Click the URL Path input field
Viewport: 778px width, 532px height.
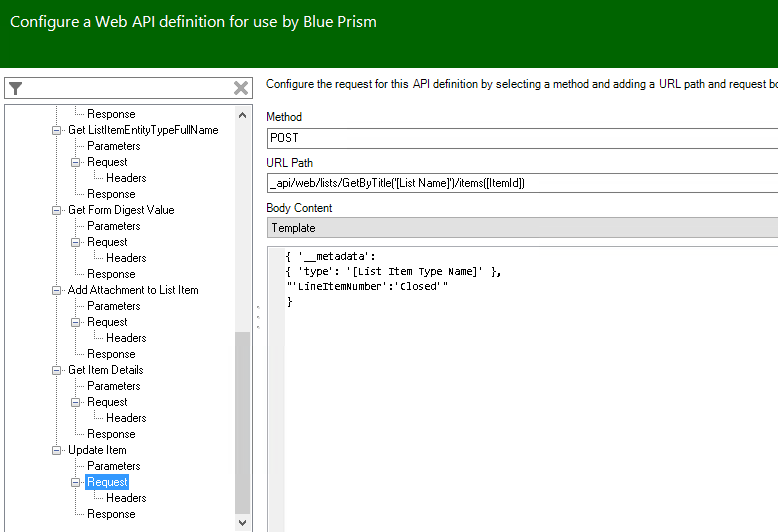pos(522,183)
